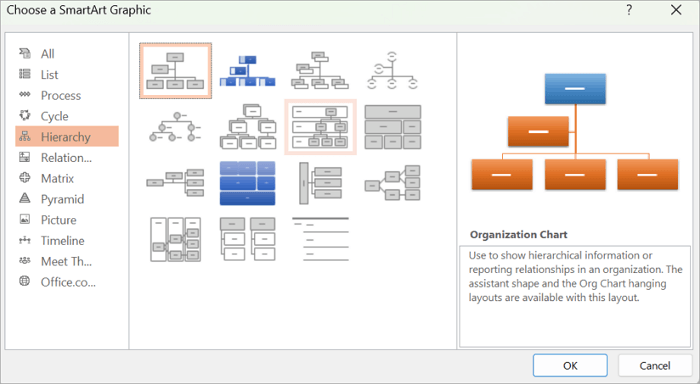Choose the blue Architecture Layout thumbnail
Viewport: 700px width, 384px height.
point(248,183)
